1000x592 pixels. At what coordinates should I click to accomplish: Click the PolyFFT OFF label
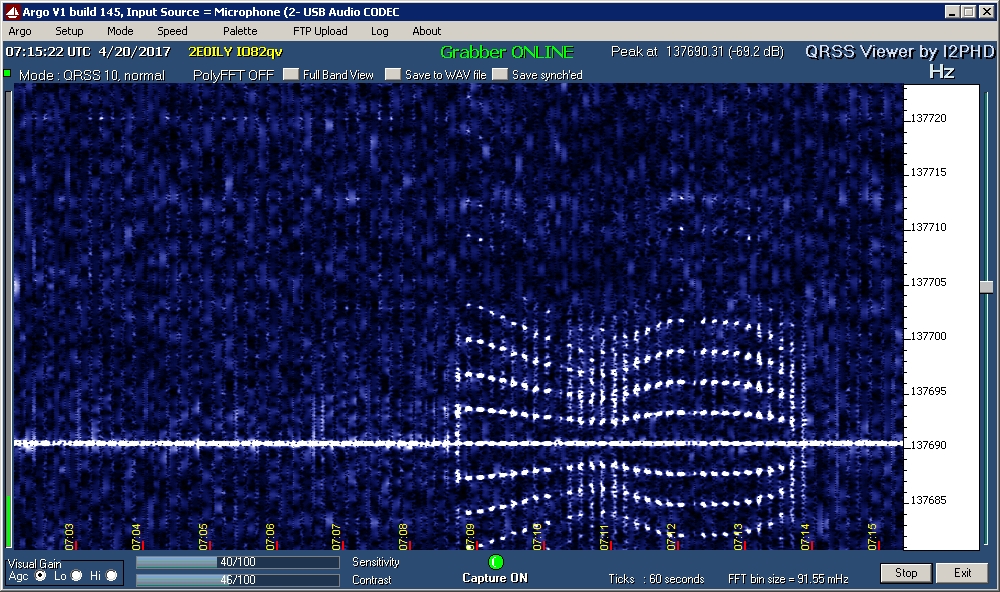pyautogui.click(x=233, y=75)
